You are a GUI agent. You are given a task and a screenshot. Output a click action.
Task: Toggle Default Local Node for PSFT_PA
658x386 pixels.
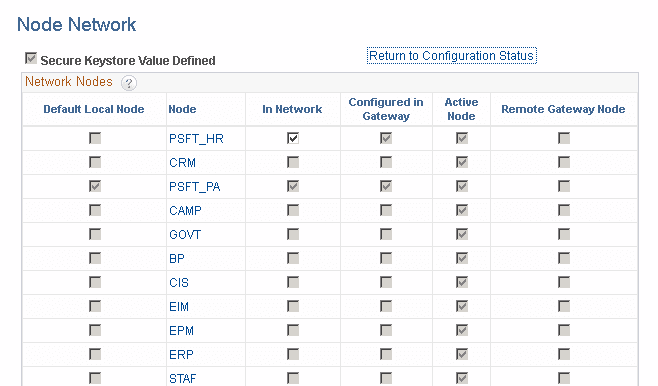click(95, 186)
